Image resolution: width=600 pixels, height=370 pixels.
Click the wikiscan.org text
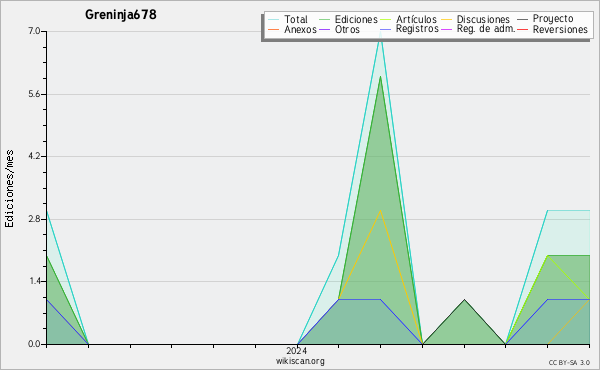pyautogui.click(x=300, y=361)
